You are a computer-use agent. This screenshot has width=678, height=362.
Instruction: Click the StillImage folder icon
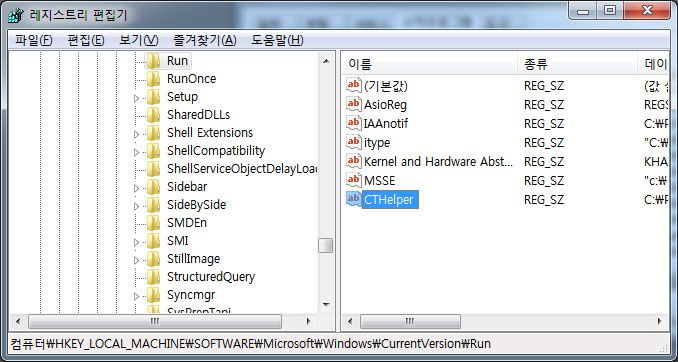pyautogui.click(x=153, y=259)
